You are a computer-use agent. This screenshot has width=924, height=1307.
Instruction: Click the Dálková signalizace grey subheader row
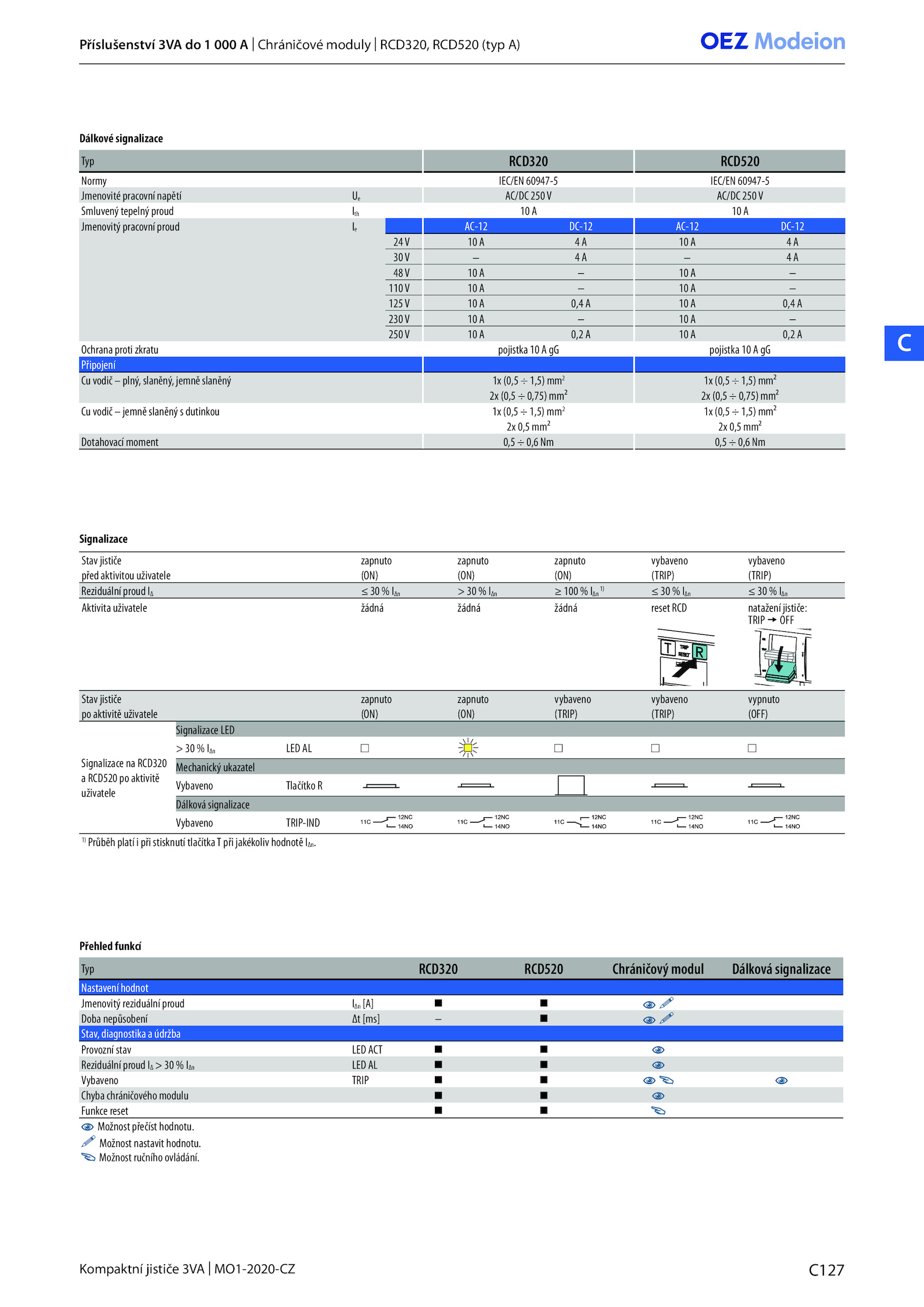click(510, 805)
